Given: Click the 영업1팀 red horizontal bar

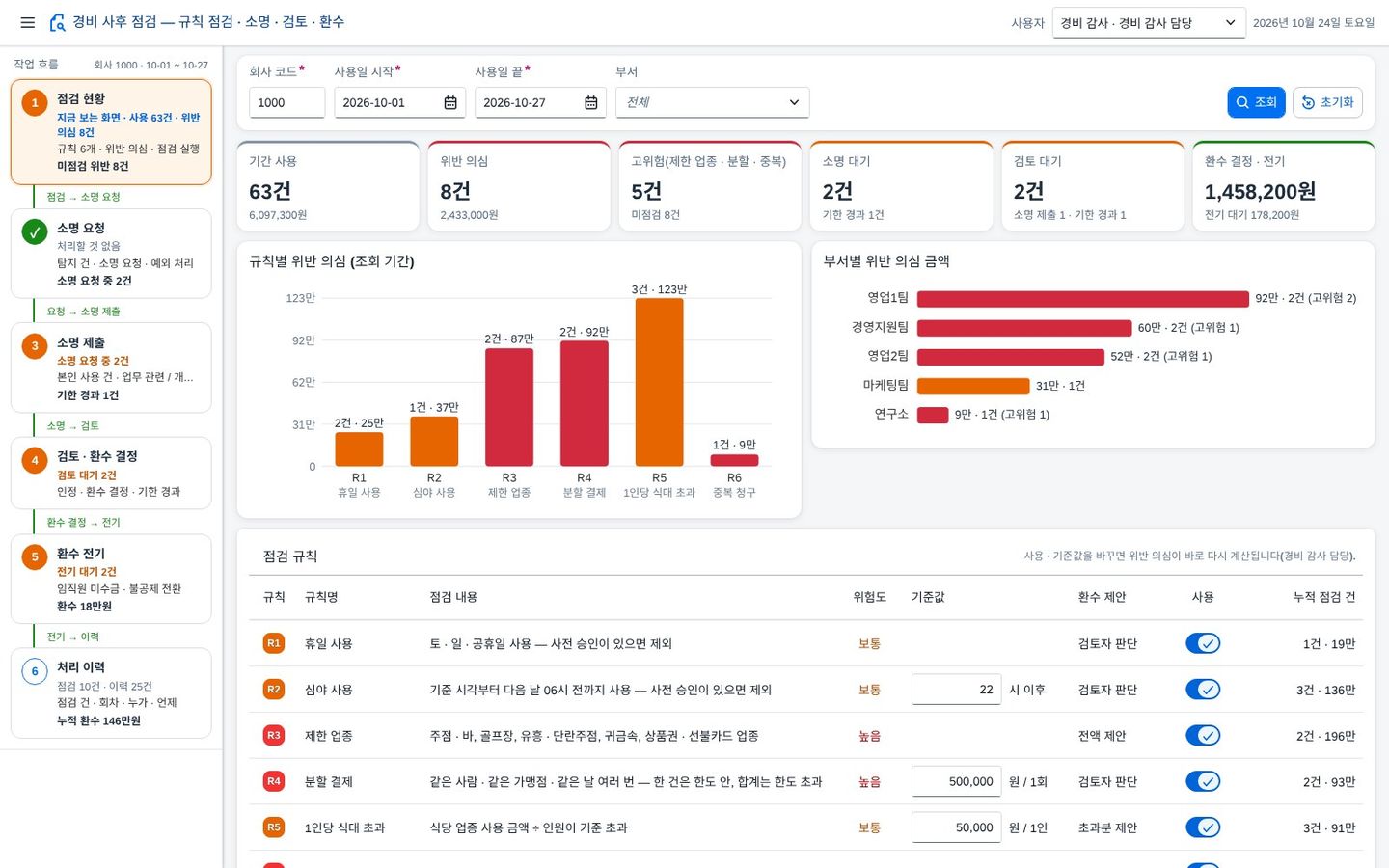Looking at the screenshot, I should [1082, 299].
